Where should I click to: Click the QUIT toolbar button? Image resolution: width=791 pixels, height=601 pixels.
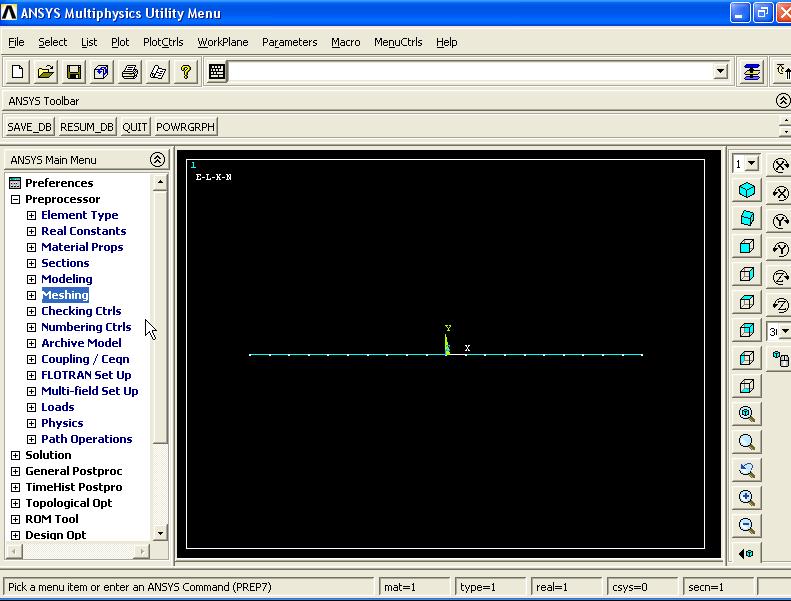point(135,127)
